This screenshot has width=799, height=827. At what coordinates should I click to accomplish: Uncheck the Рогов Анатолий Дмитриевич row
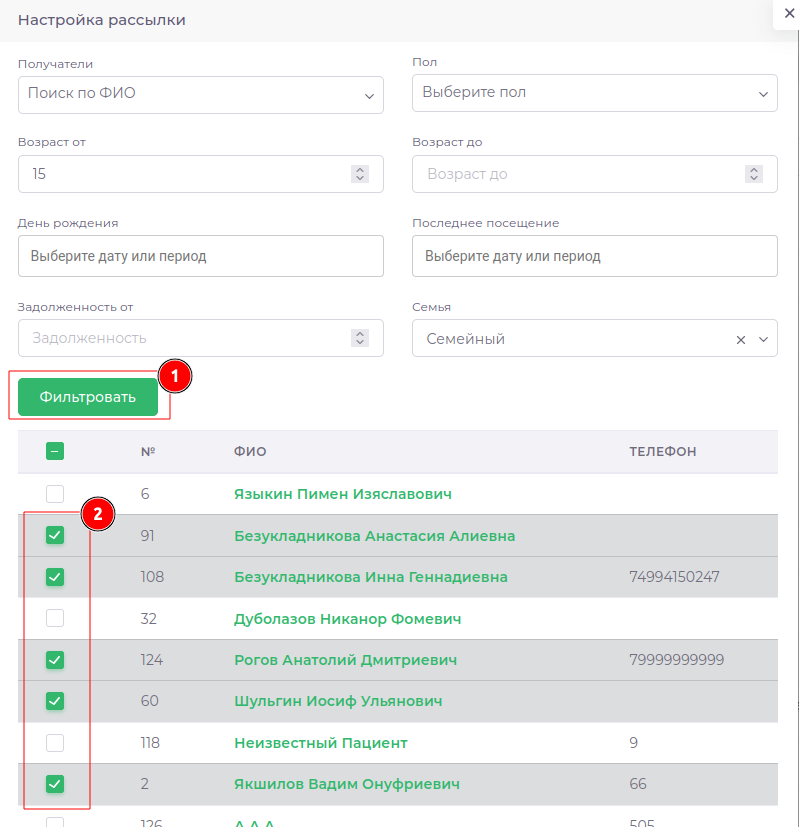tap(55, 660)
